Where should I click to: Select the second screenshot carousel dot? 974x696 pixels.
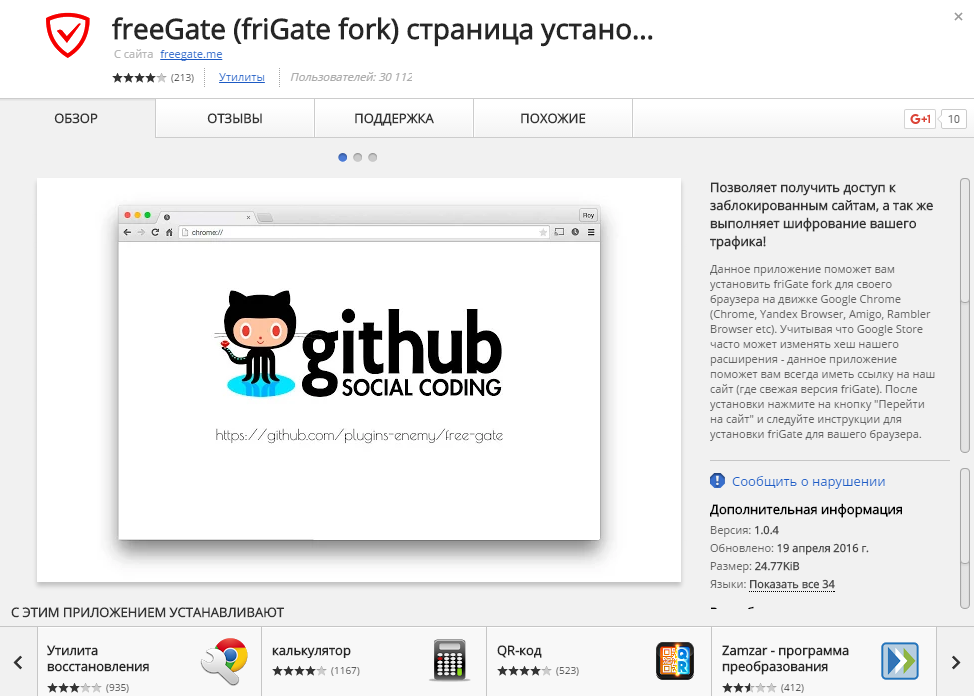pos(357,157)
